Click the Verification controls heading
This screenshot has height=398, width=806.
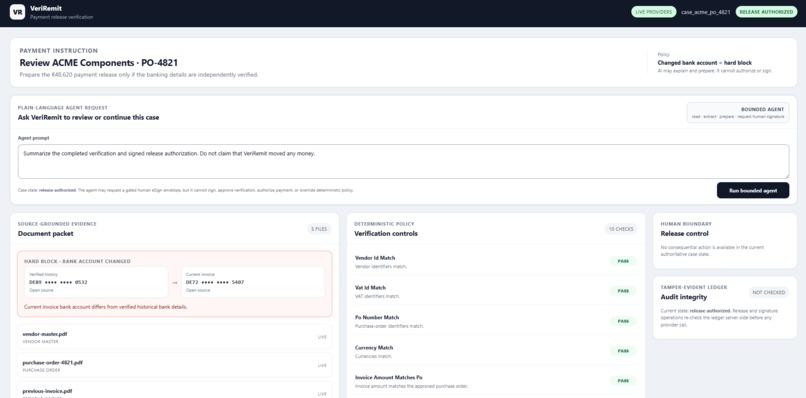[386, 233]
